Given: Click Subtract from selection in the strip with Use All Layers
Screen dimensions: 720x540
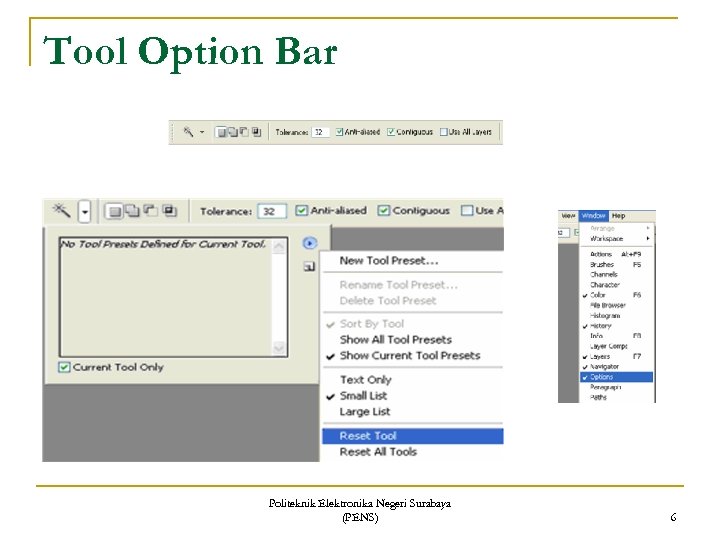Looking at the screenshot, I should (x=244, y=132).
